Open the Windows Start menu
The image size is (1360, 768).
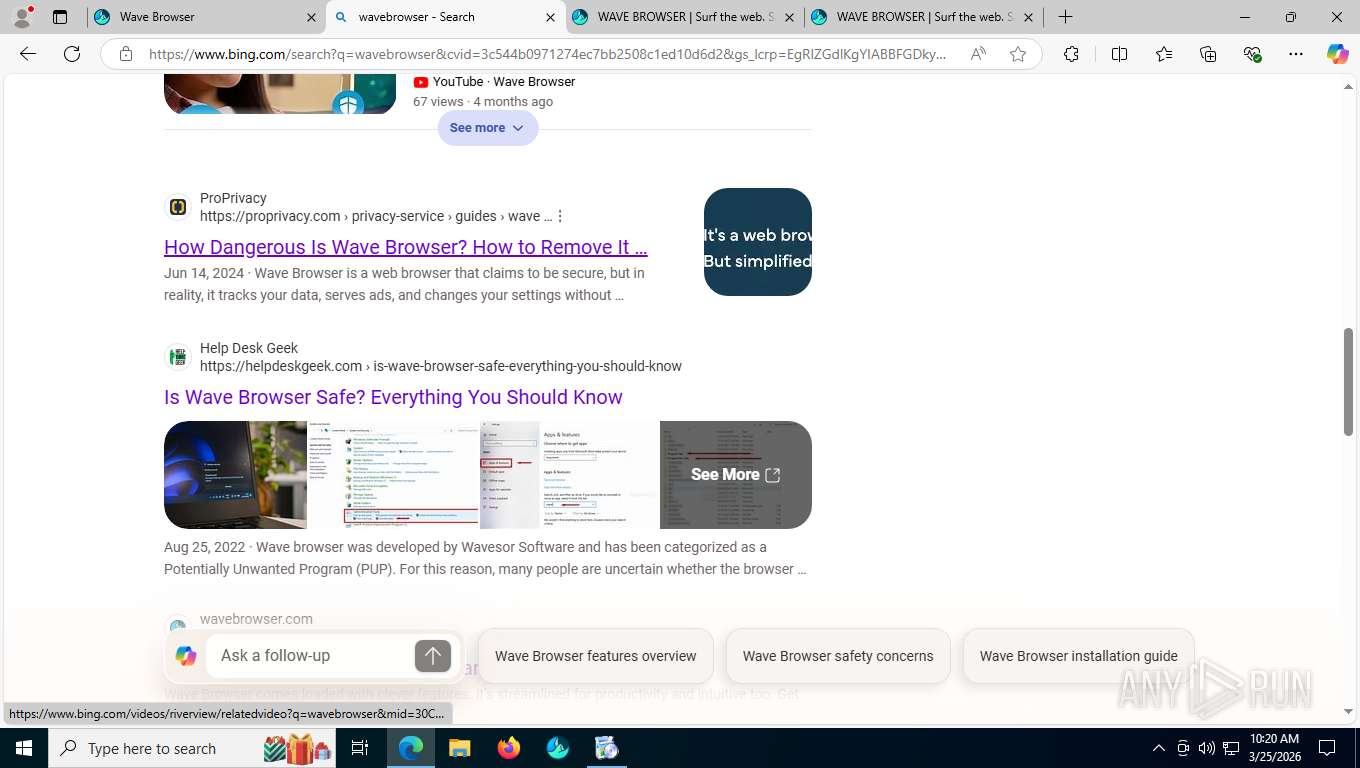(23, 748)
